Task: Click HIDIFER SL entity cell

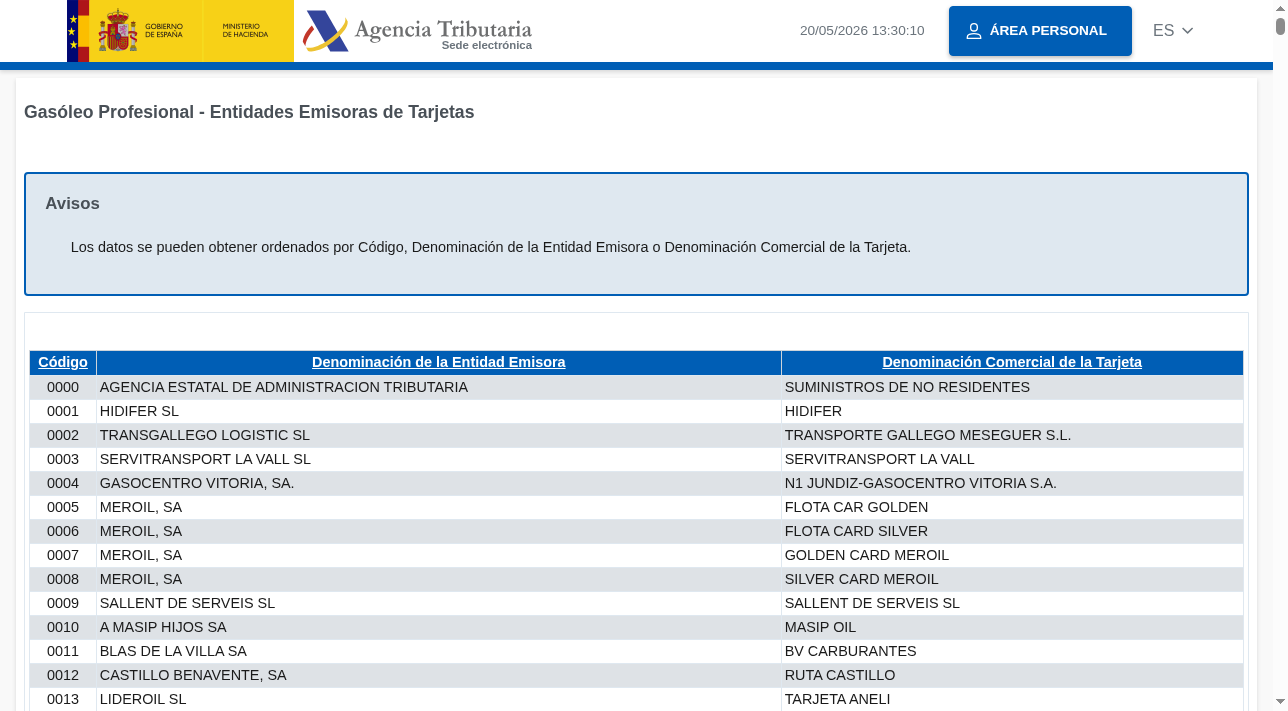Action: [x=439, y=411]
